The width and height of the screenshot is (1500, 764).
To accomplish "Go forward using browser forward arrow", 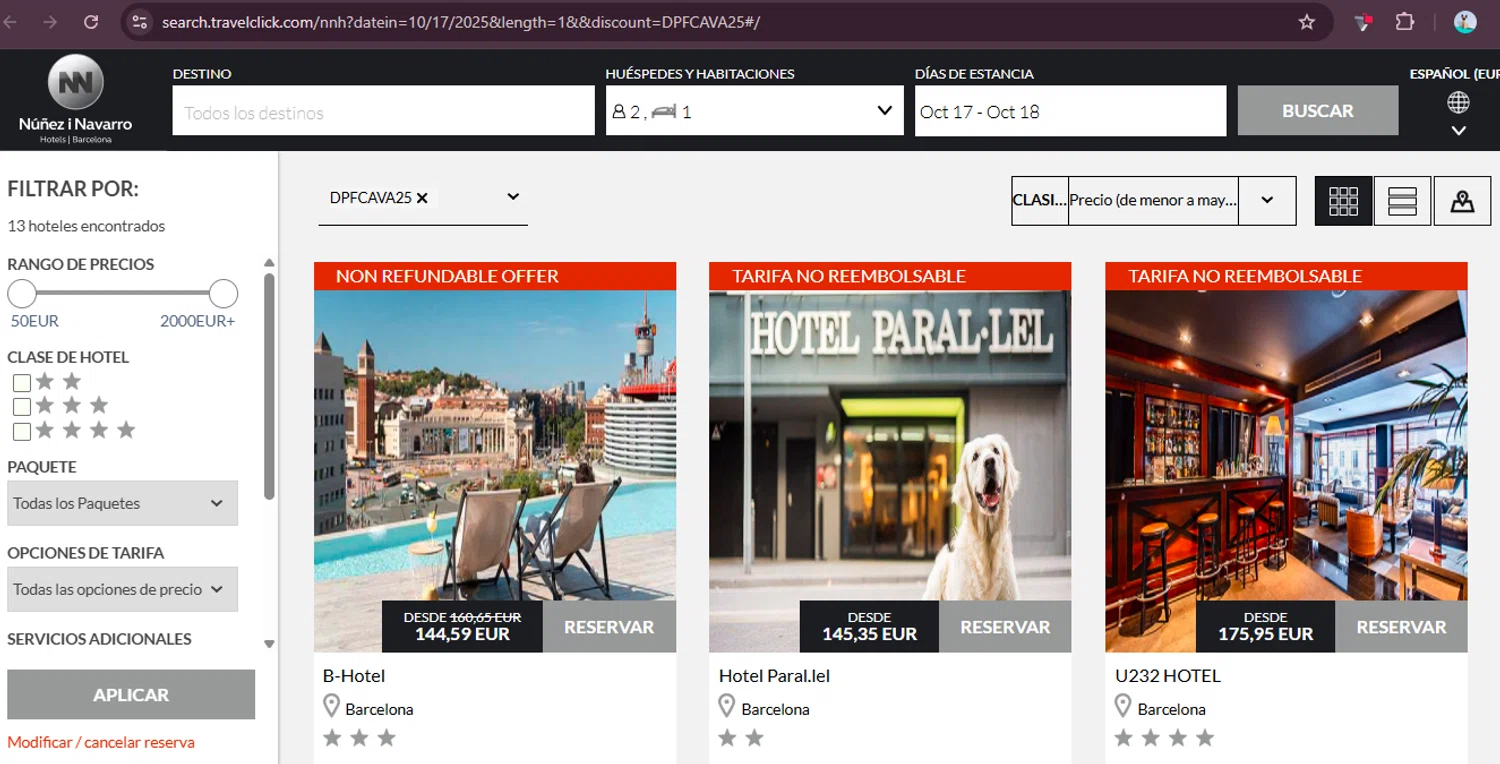I will pyautogui.click(x=50, y=22).
